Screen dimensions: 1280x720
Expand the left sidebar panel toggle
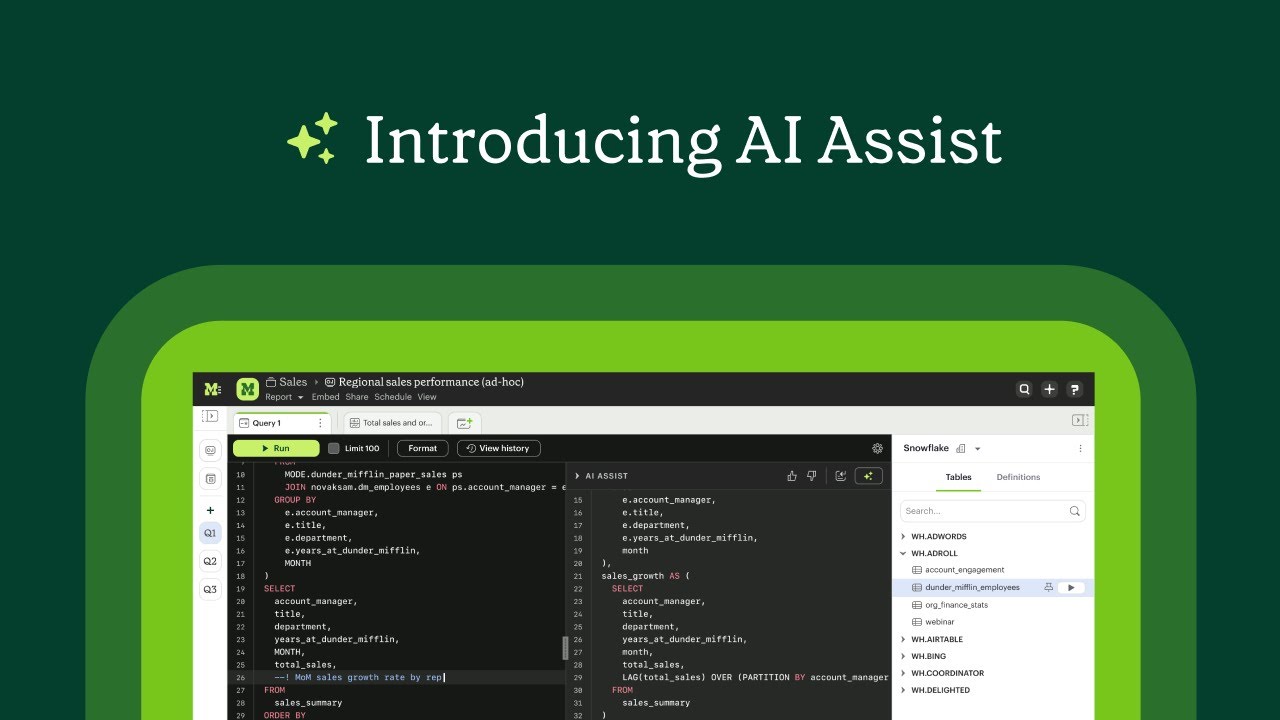tap(210, 416)
